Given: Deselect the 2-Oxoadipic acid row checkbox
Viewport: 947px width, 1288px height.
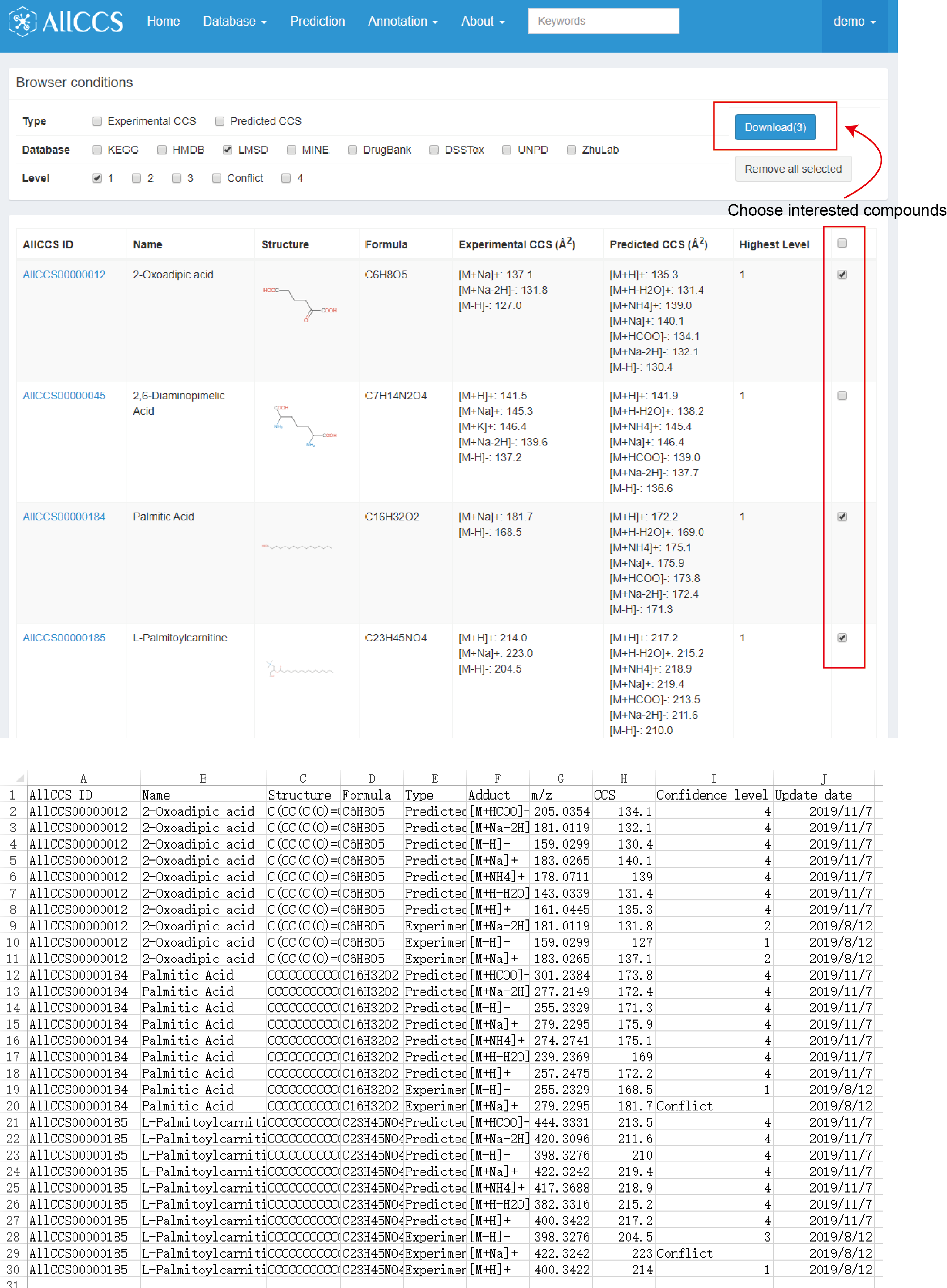Looking at the screenshot, I should pos(842,275).
